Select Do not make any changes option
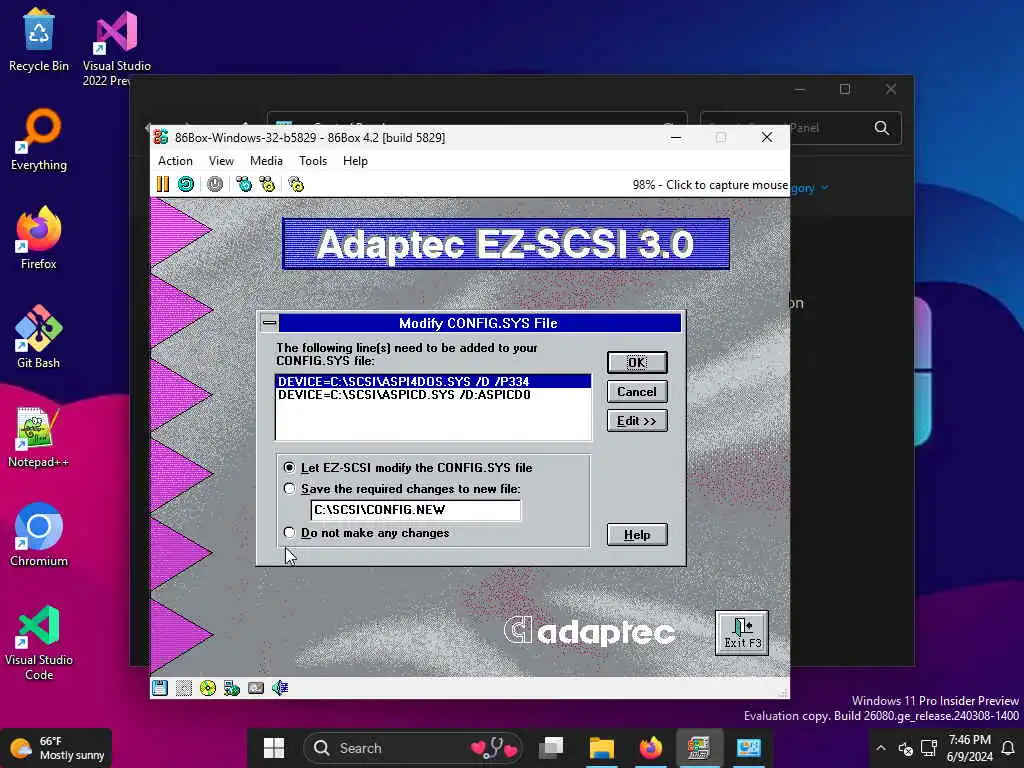The width and height of the screenshot is (1024, 768). pos(367,533)
